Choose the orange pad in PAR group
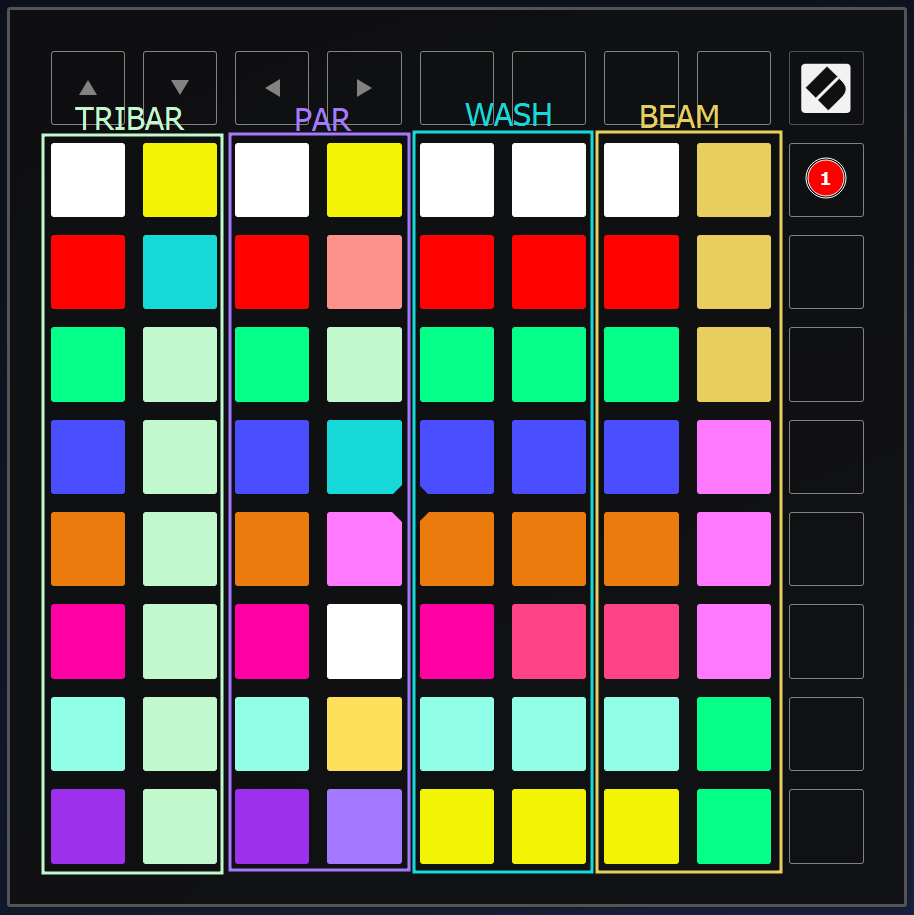Image resolution: width=914 pixels, height=915 pixels. coord(272,549)
